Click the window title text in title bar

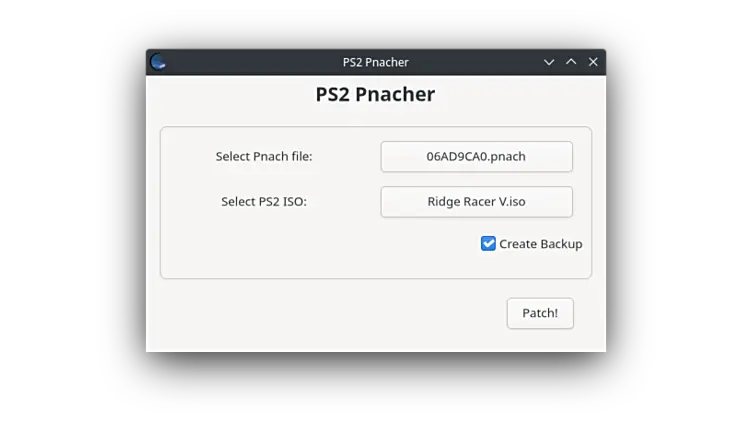coord(375,62)
